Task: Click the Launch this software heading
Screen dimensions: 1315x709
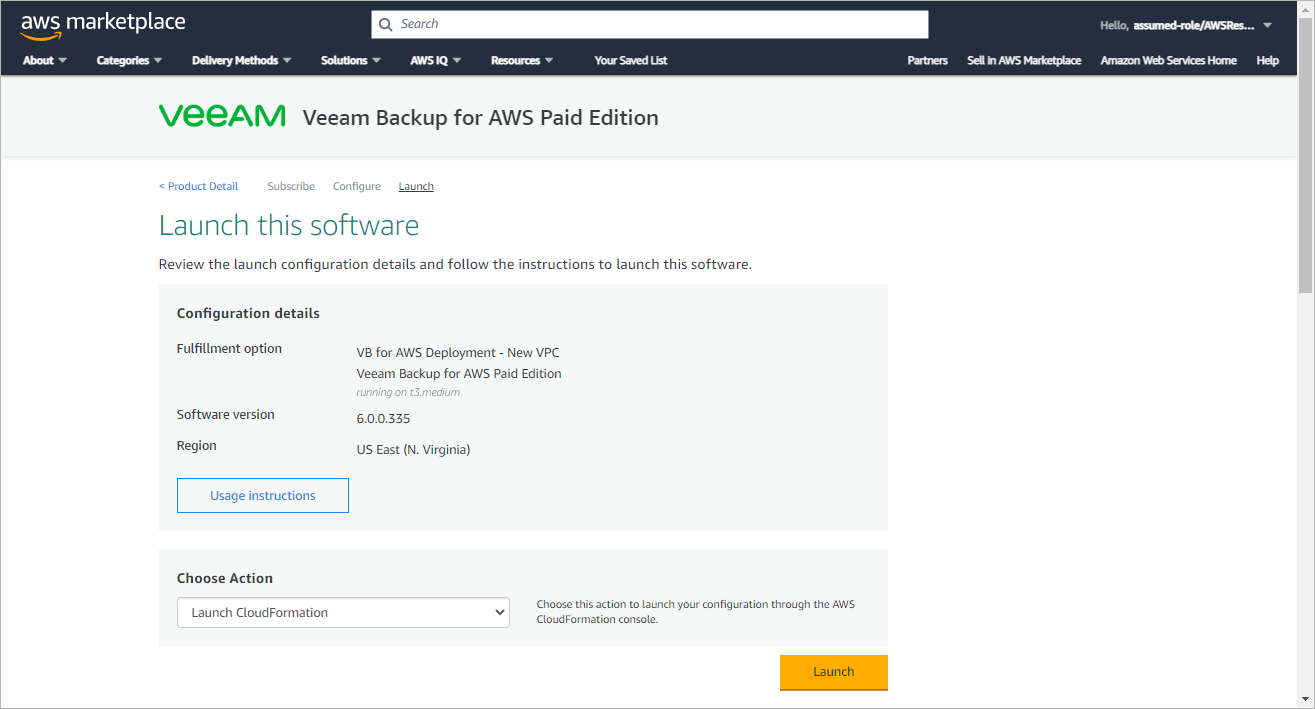Action: coord(289,225)
